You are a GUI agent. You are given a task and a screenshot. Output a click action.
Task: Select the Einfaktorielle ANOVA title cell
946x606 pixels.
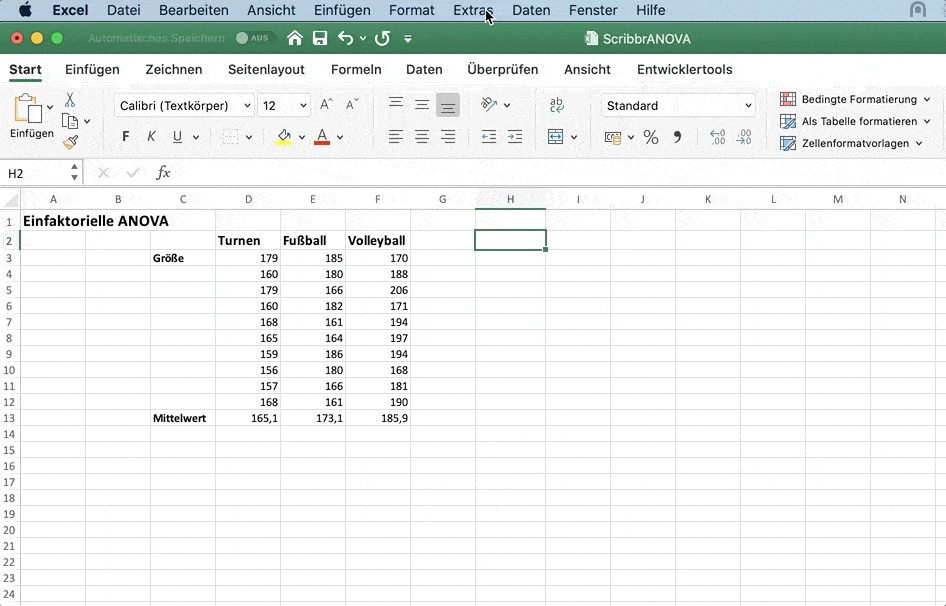[95, 221]
